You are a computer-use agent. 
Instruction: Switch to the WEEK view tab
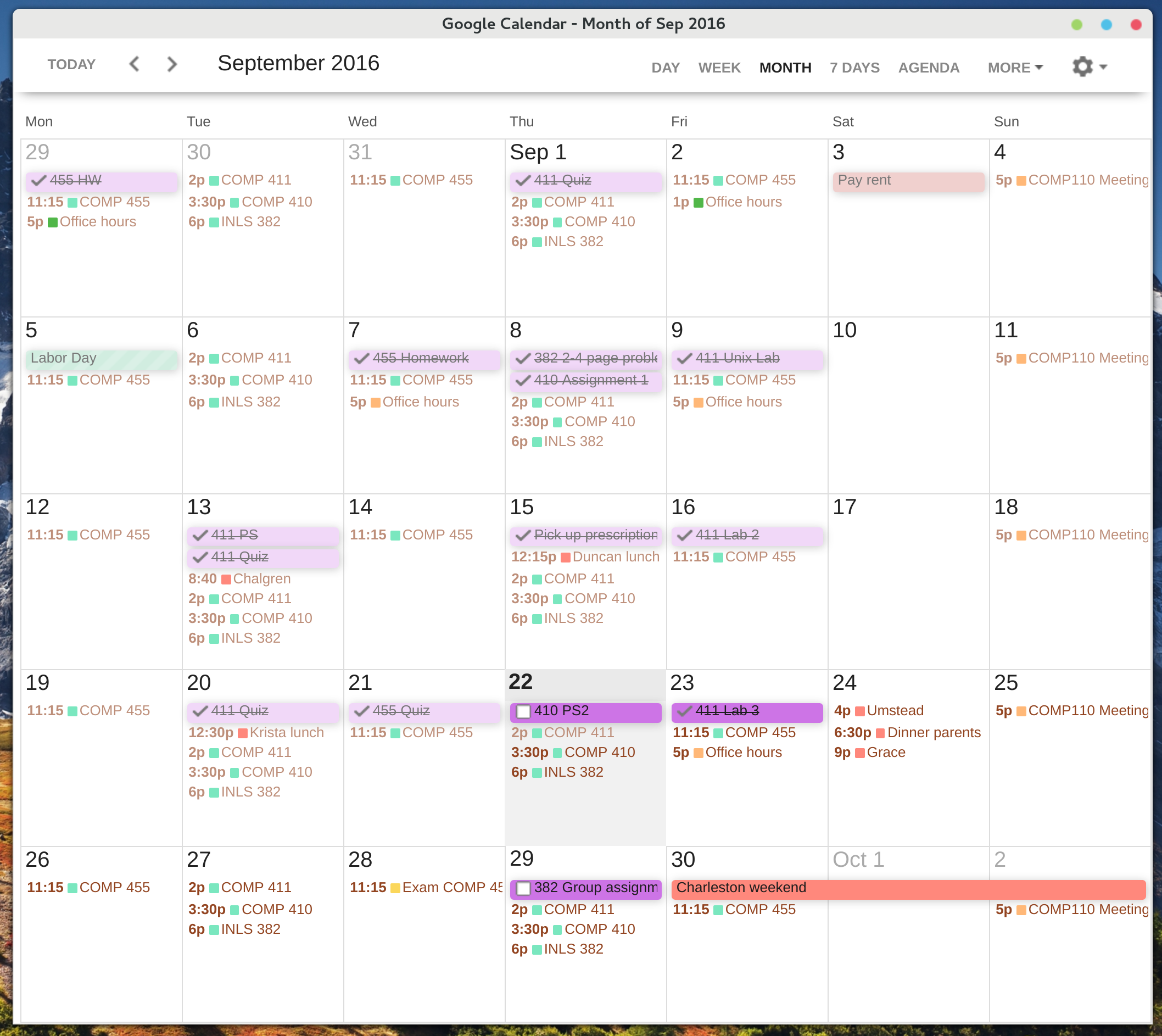[719, 67]
